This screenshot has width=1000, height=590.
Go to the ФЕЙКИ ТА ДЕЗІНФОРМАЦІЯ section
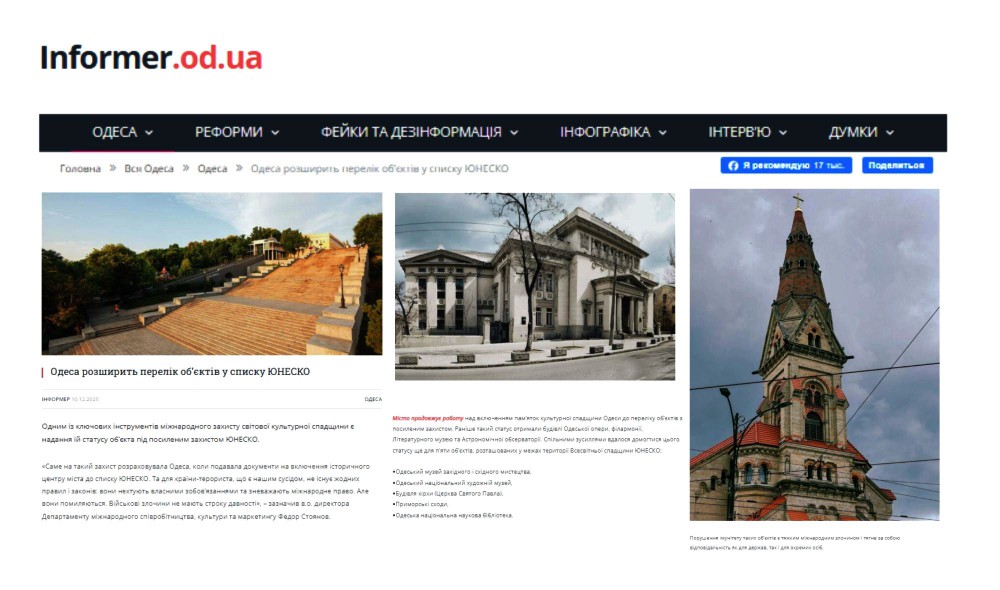click(x=410, y=132)
